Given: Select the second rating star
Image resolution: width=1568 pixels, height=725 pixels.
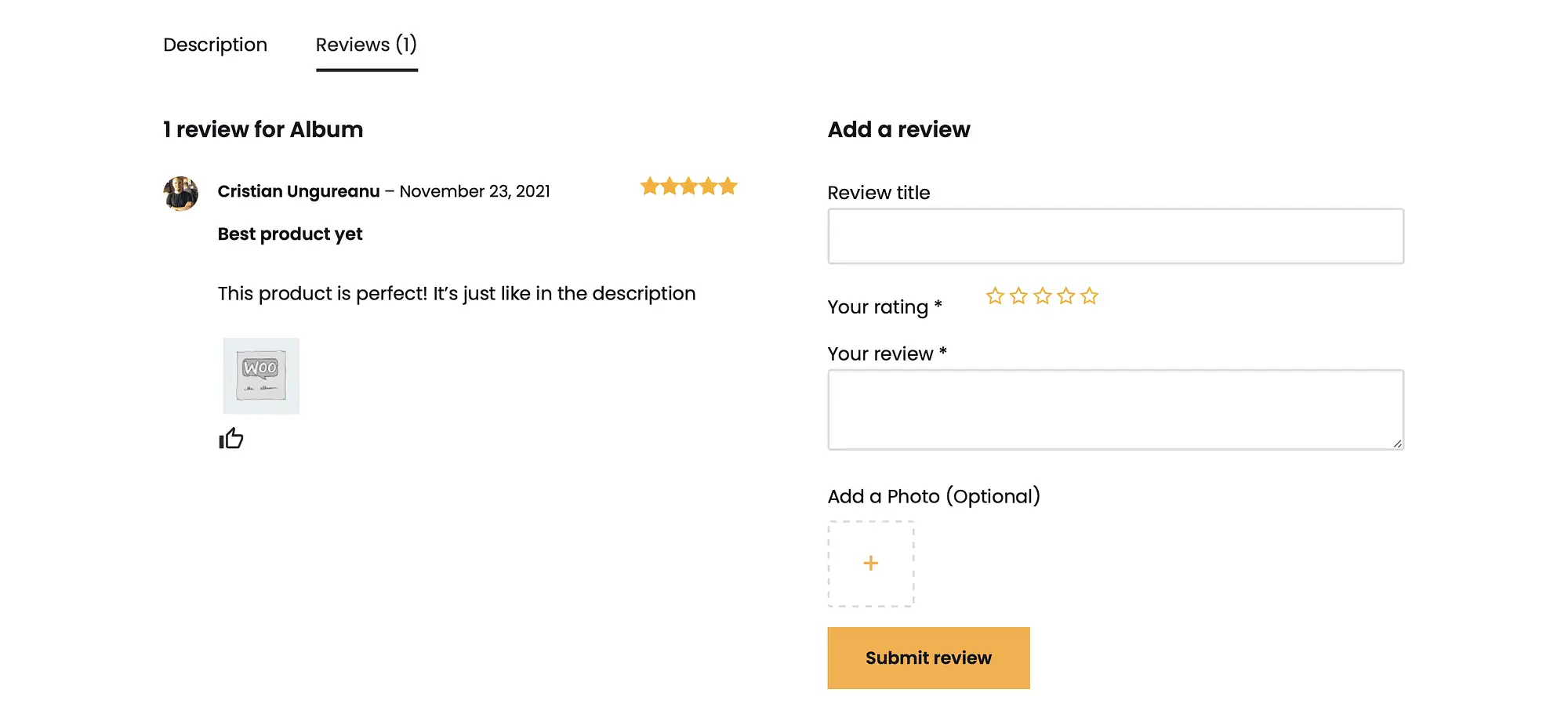Looking at the screenshot, I should click(1018, 295).
